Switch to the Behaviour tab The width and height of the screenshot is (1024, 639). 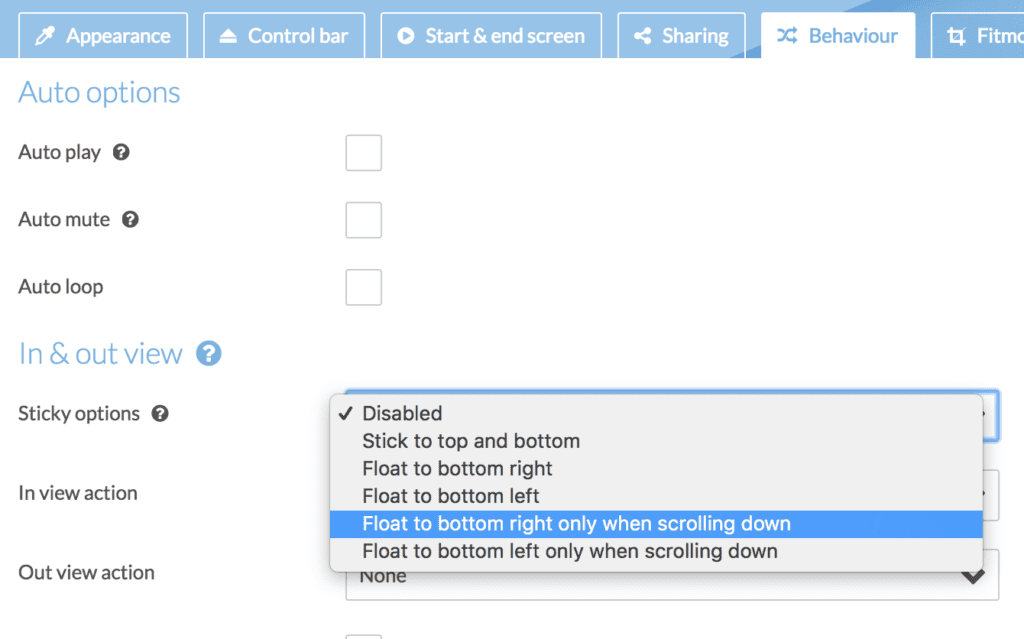(838, 37)
